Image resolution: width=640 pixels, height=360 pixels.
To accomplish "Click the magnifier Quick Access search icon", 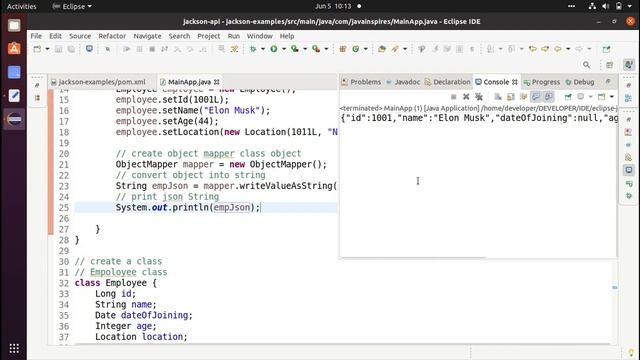I will [587, 65].
